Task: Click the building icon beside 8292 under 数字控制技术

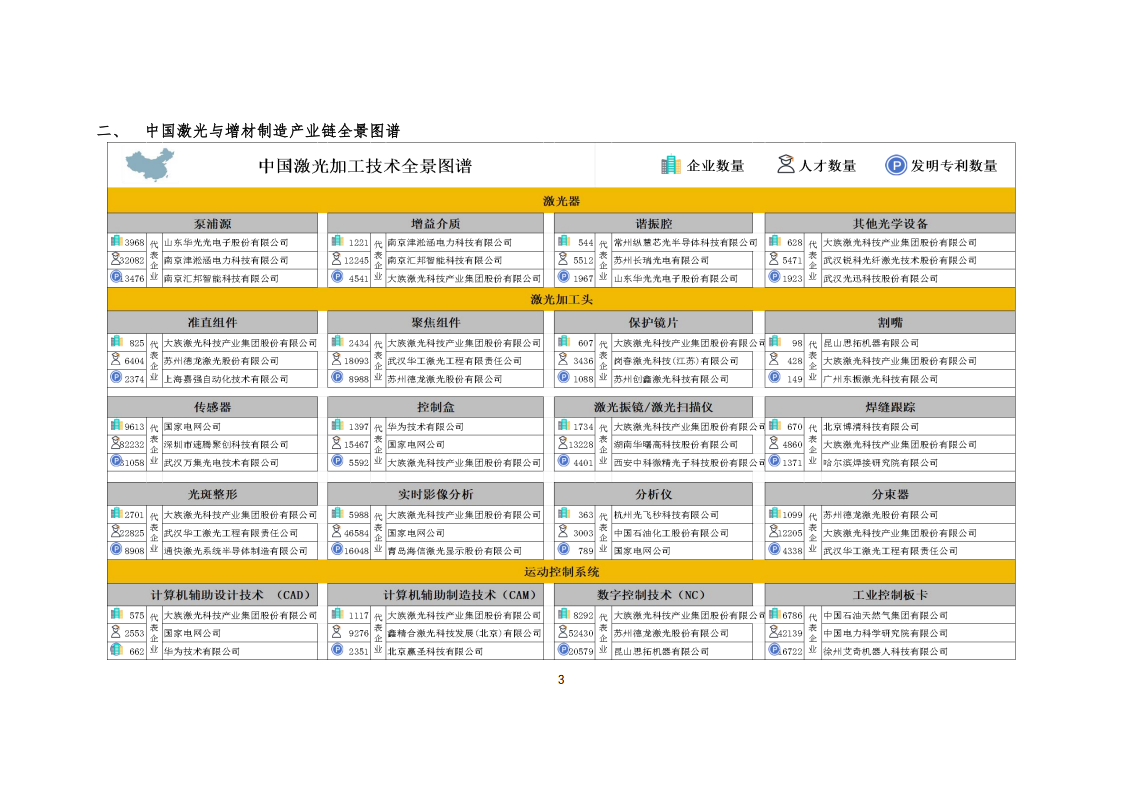Action: tap(563, 615)
